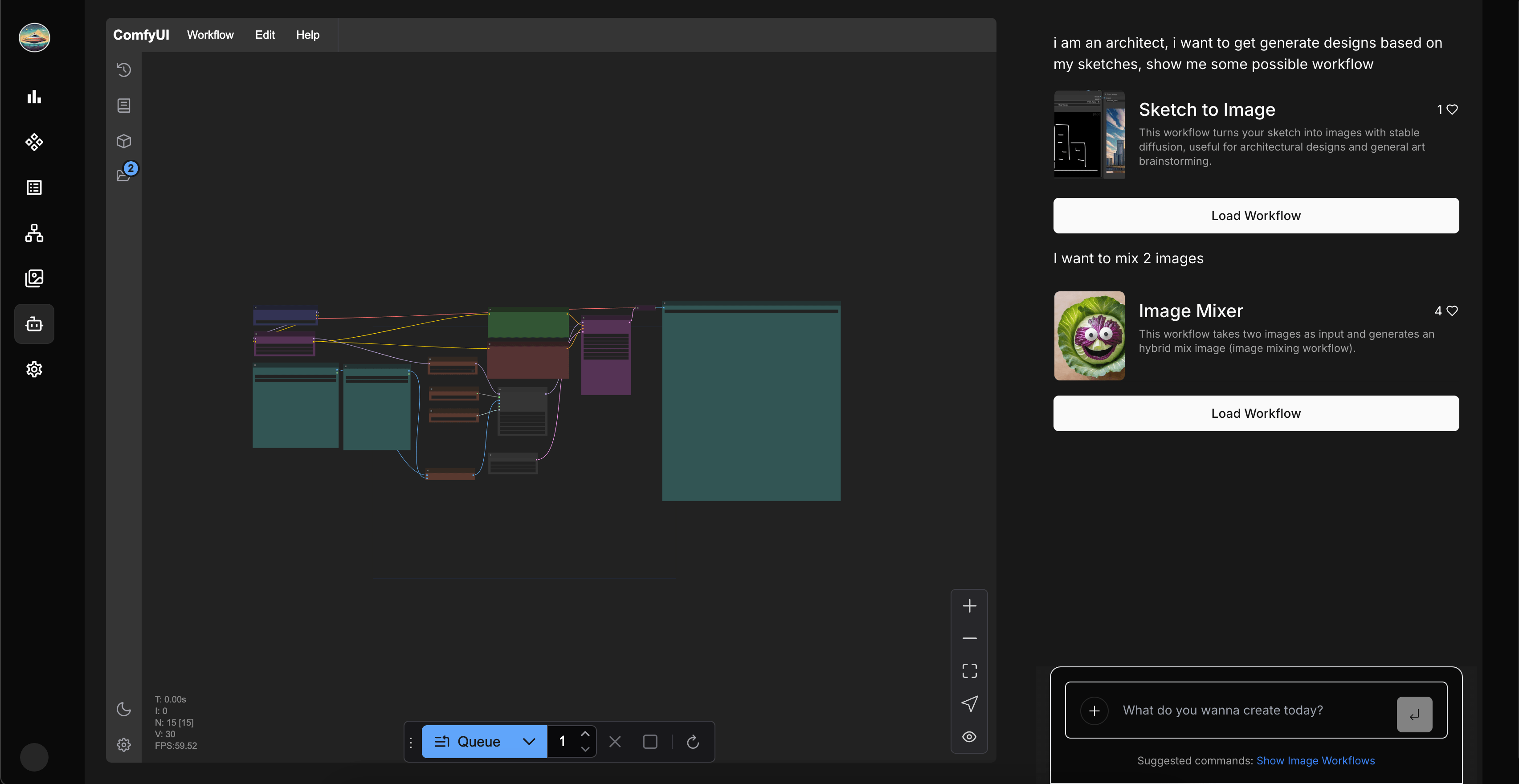Open the main sidebar settings gear

(34, 370)
